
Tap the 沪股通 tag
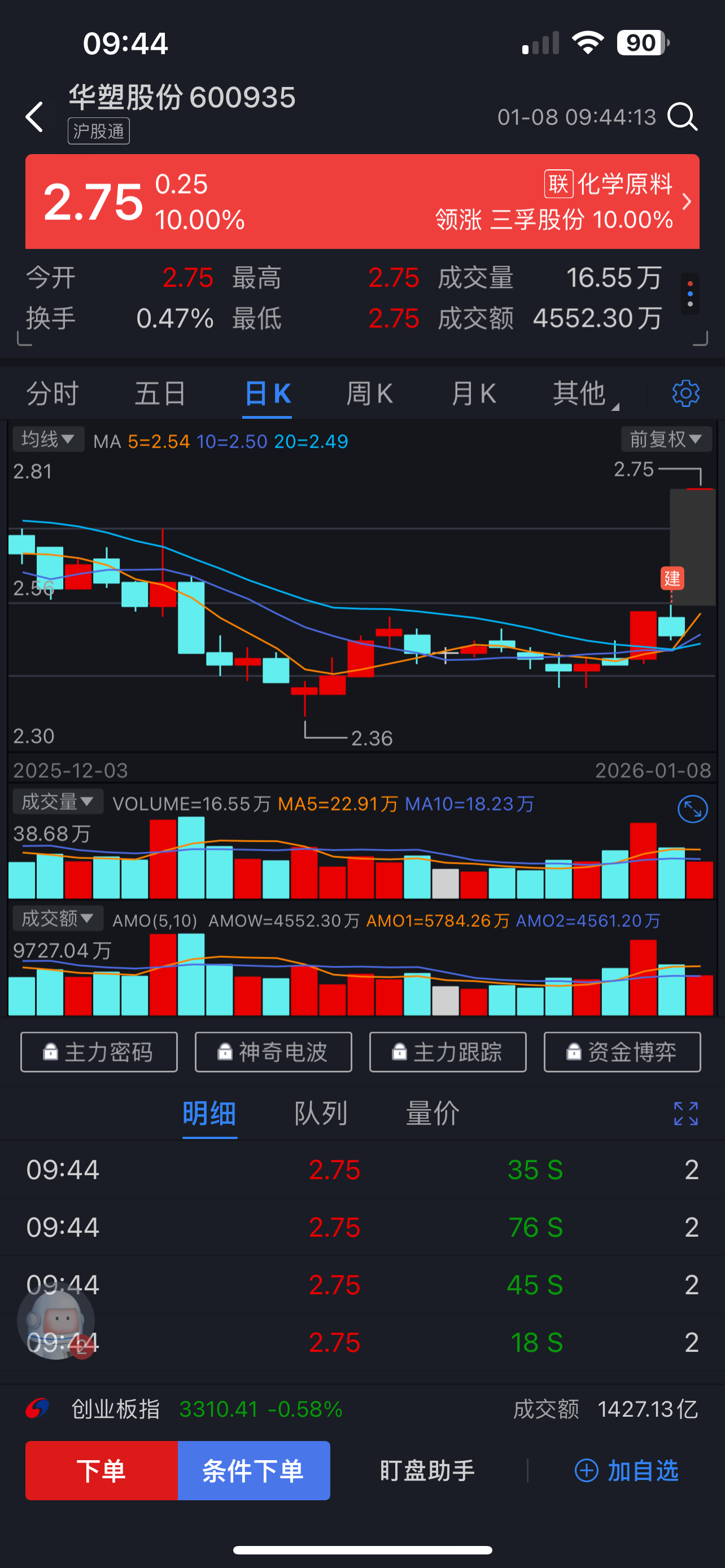[99, 131]
